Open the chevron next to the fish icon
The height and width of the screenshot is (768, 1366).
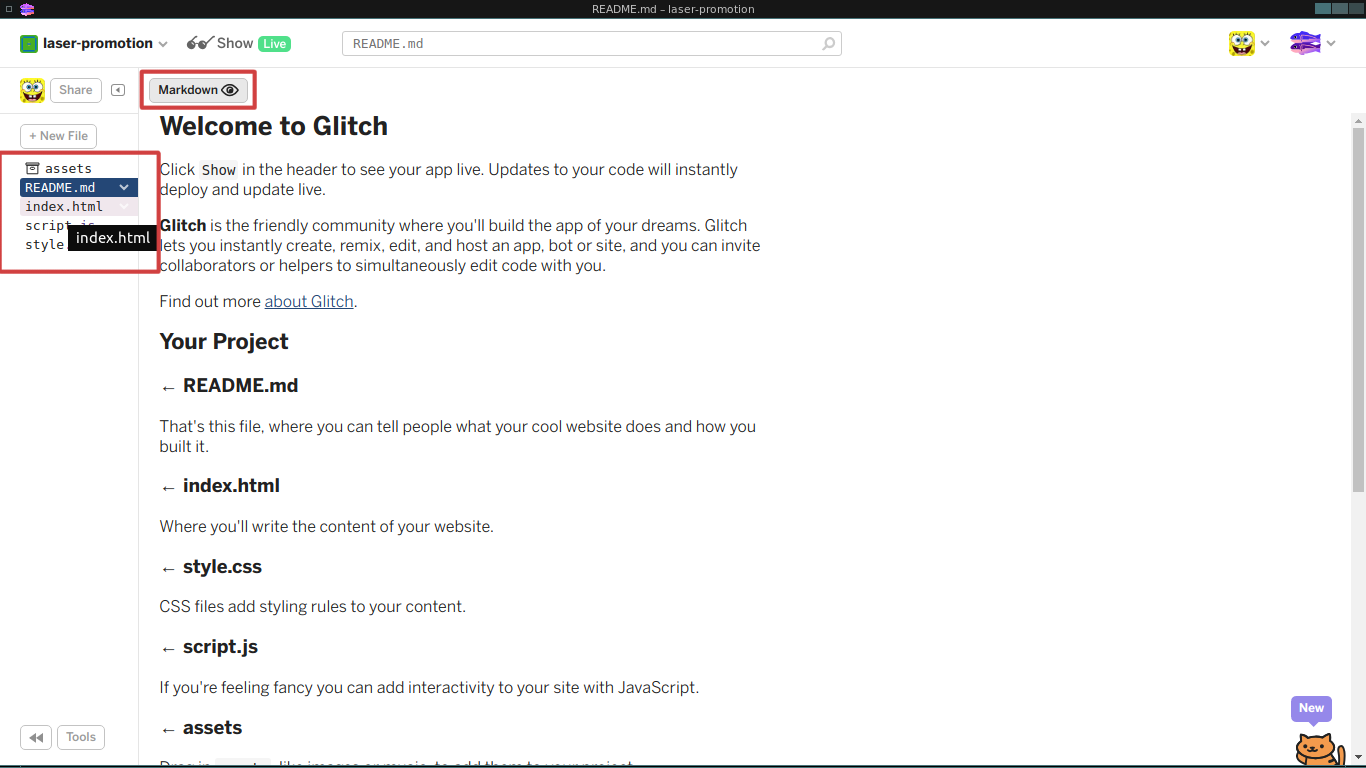[1331, 44]
